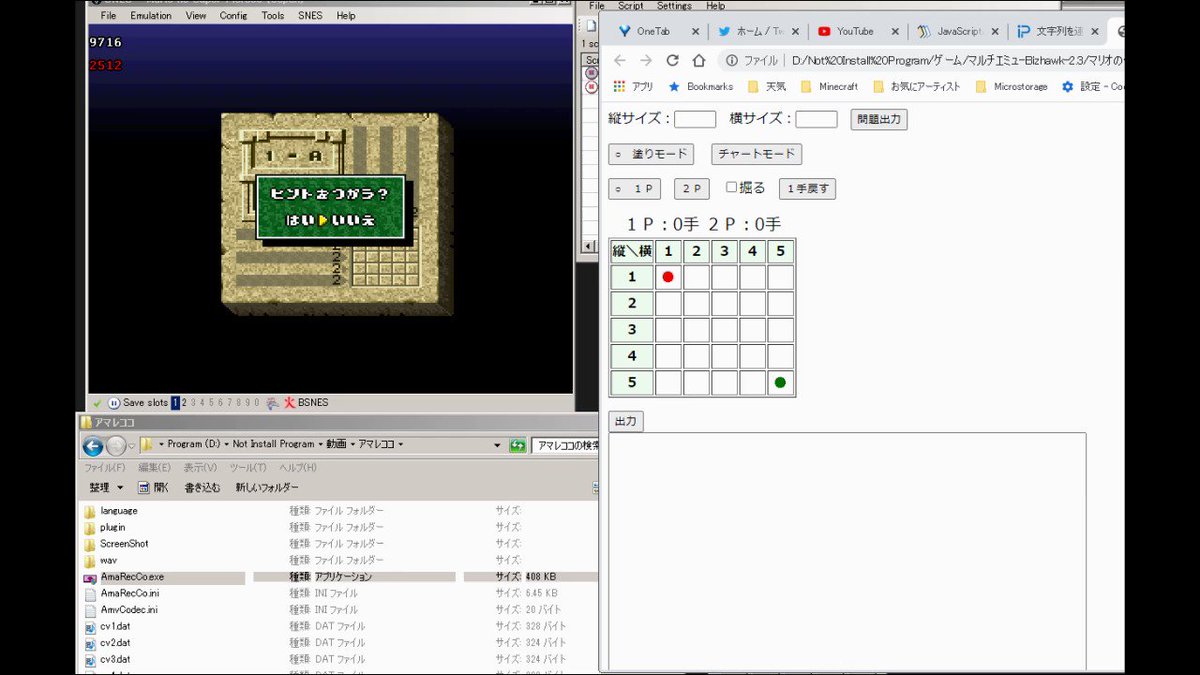
Task: Open address bar history dropdown in Explorer
Action: click(x=497, y=445)
